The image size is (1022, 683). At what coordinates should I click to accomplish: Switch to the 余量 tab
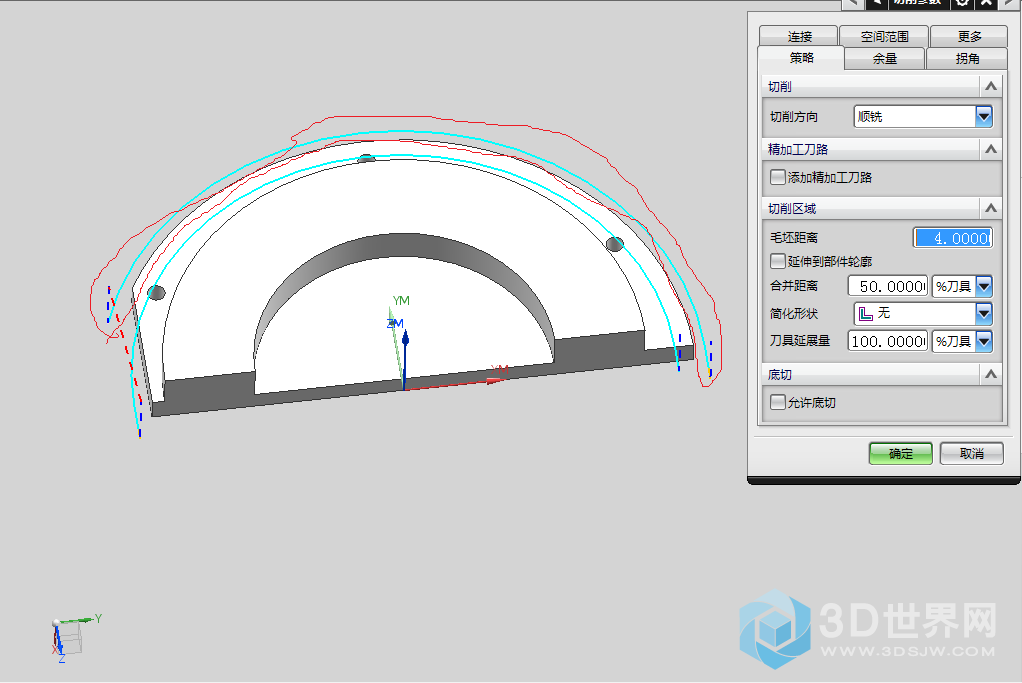tap(885, 59)
